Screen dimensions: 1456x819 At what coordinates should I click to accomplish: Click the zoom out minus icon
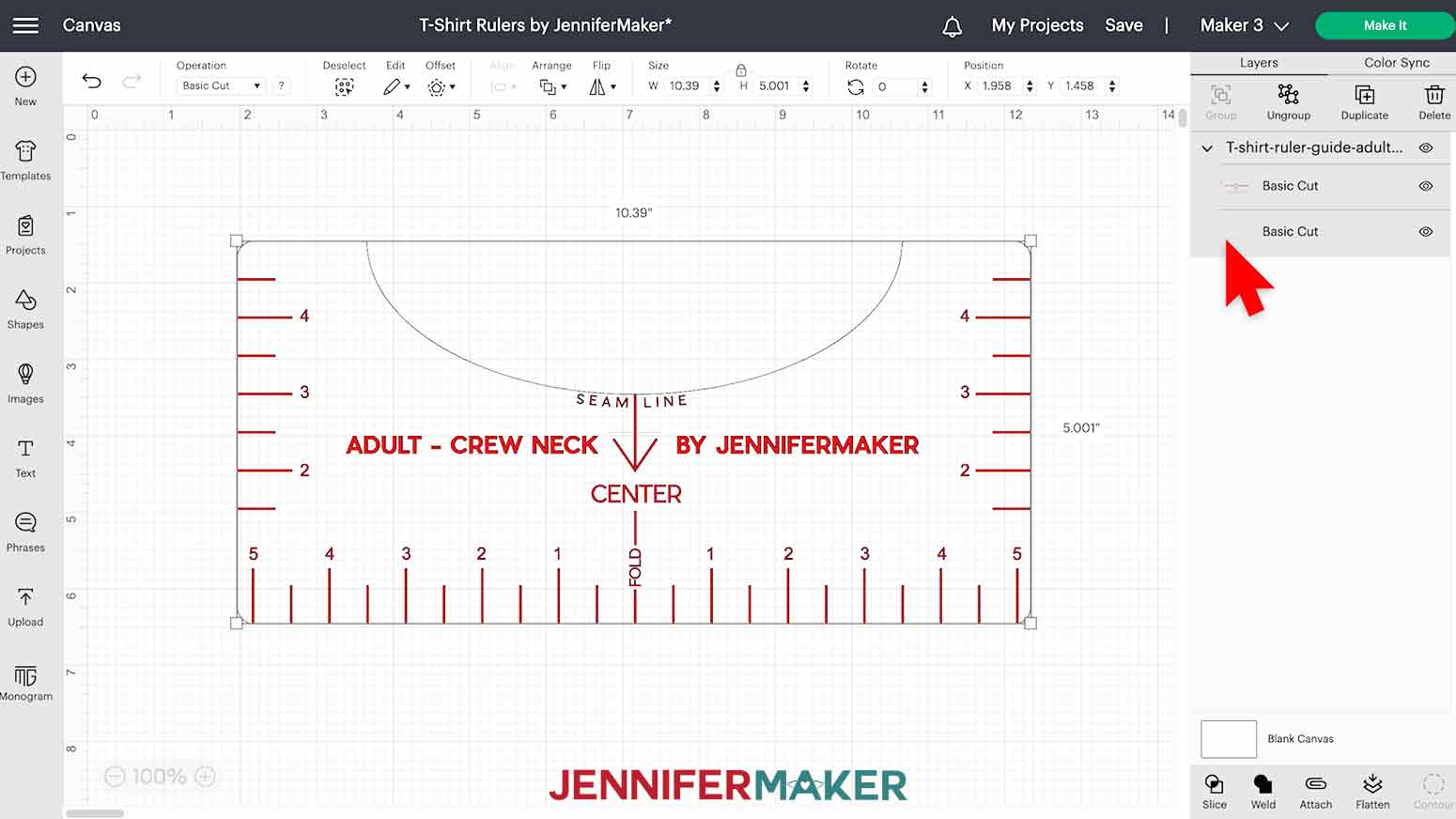(115, 777)
